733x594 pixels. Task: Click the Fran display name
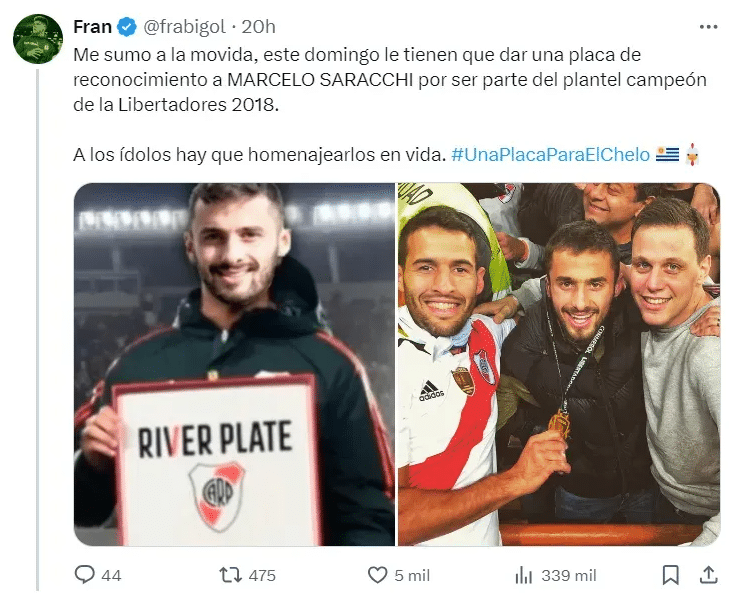pyautogui.click(x=93, y=27)
